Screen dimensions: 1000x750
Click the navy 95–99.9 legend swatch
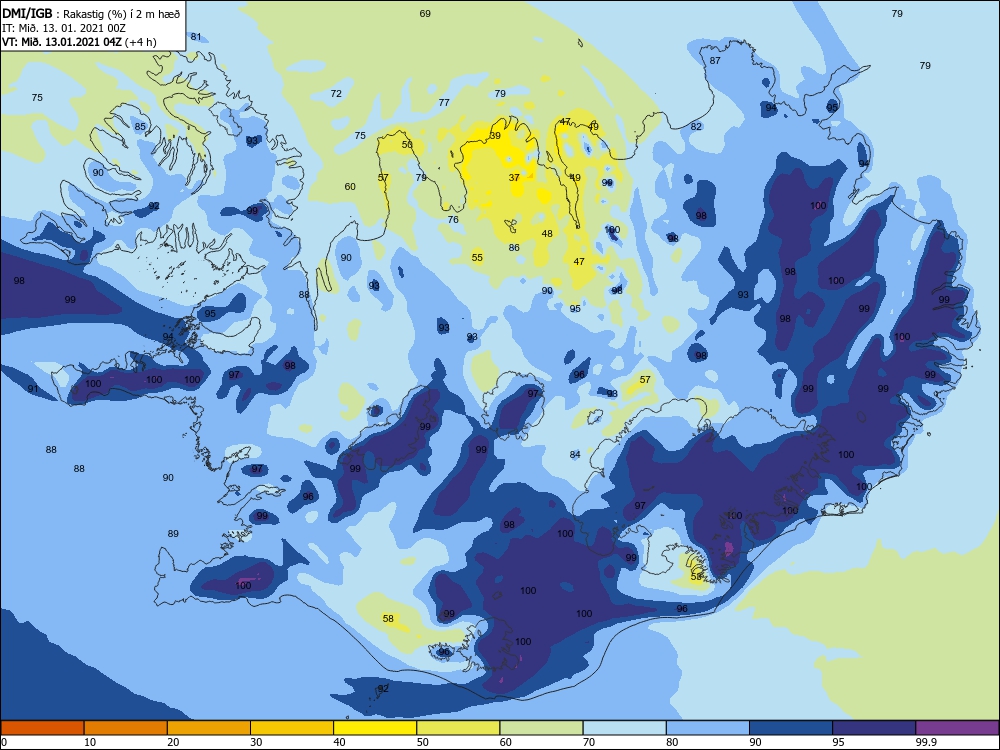click(x=874, y=728)
